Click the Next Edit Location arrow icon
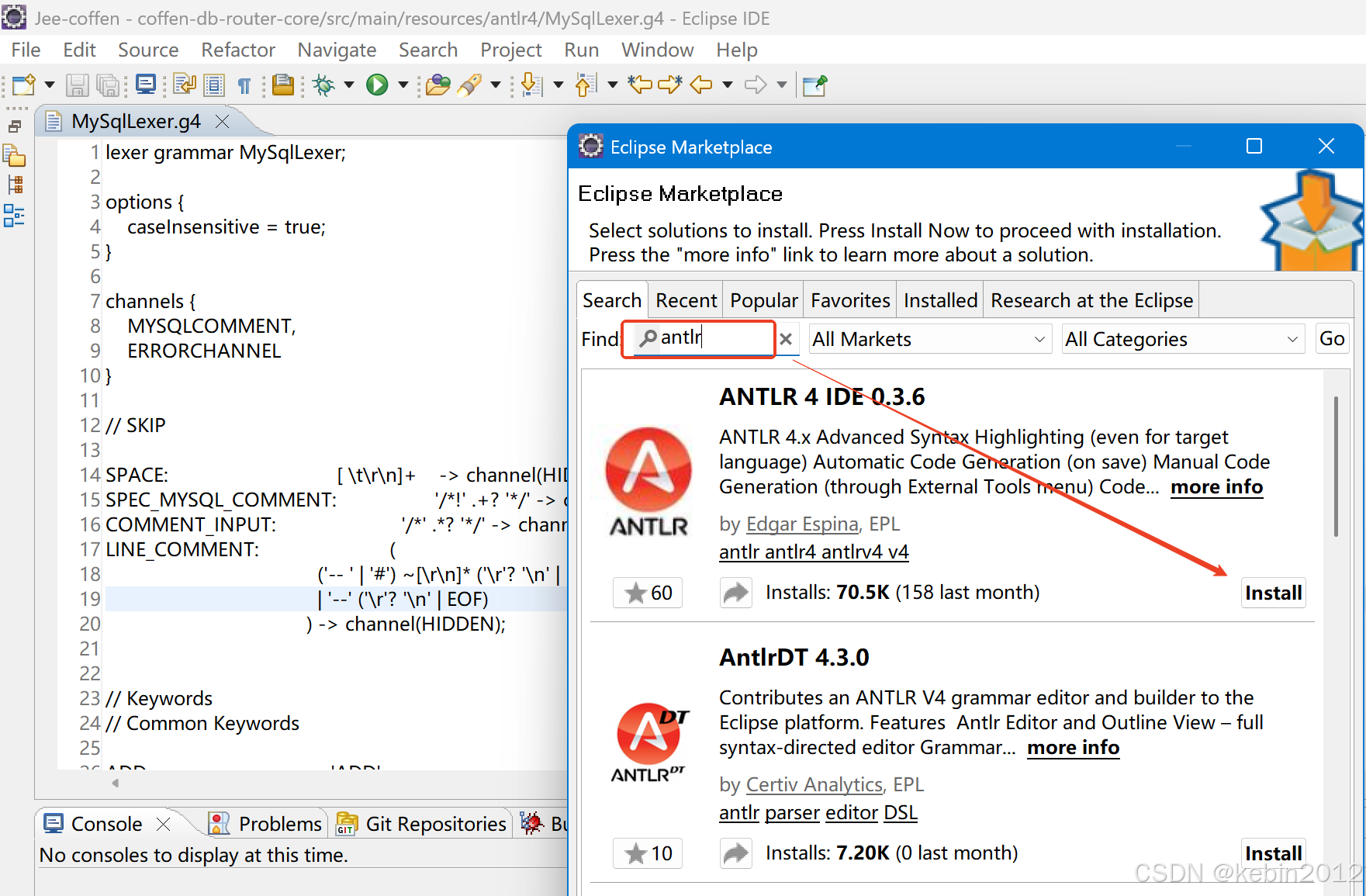 669,84
